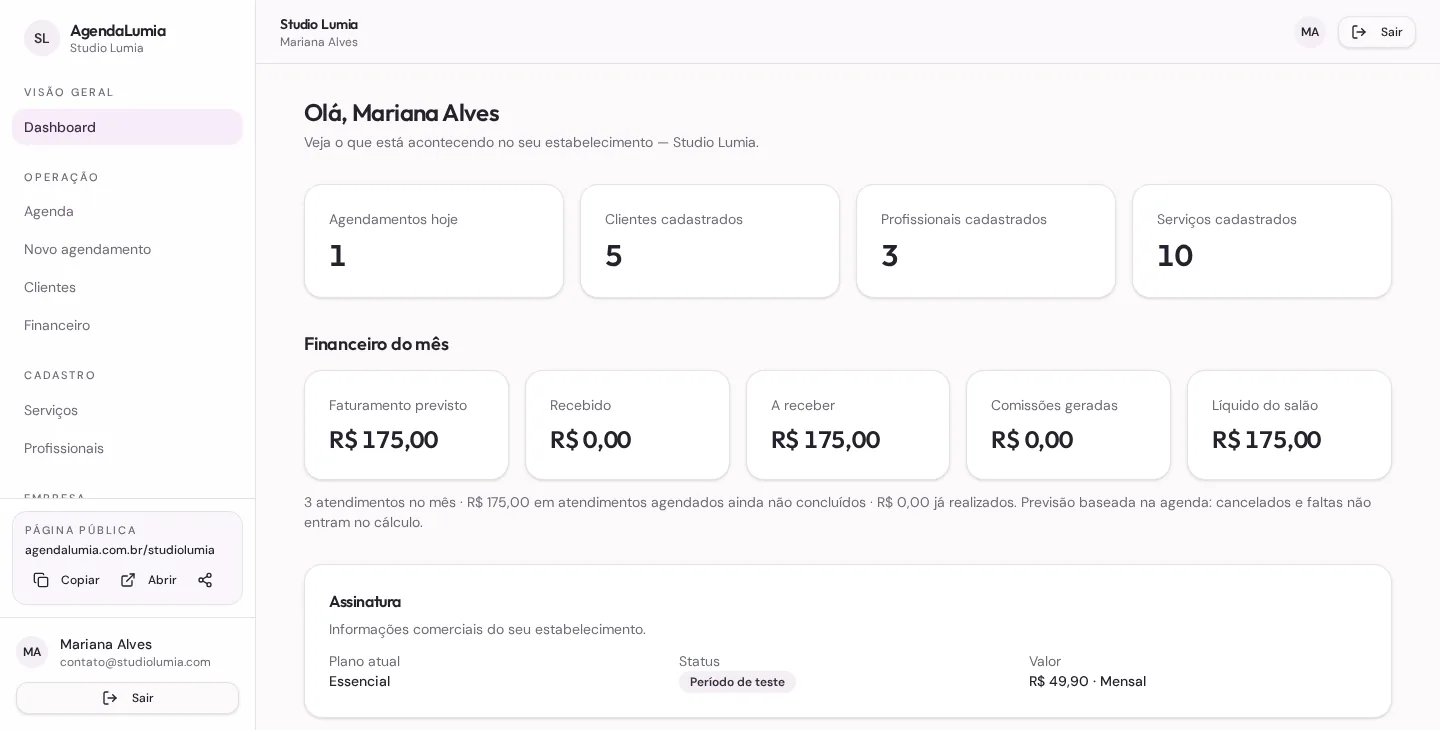Click the contato@studiolumia.com email text
Screen dimensions: 1440x730
(135, 662)
